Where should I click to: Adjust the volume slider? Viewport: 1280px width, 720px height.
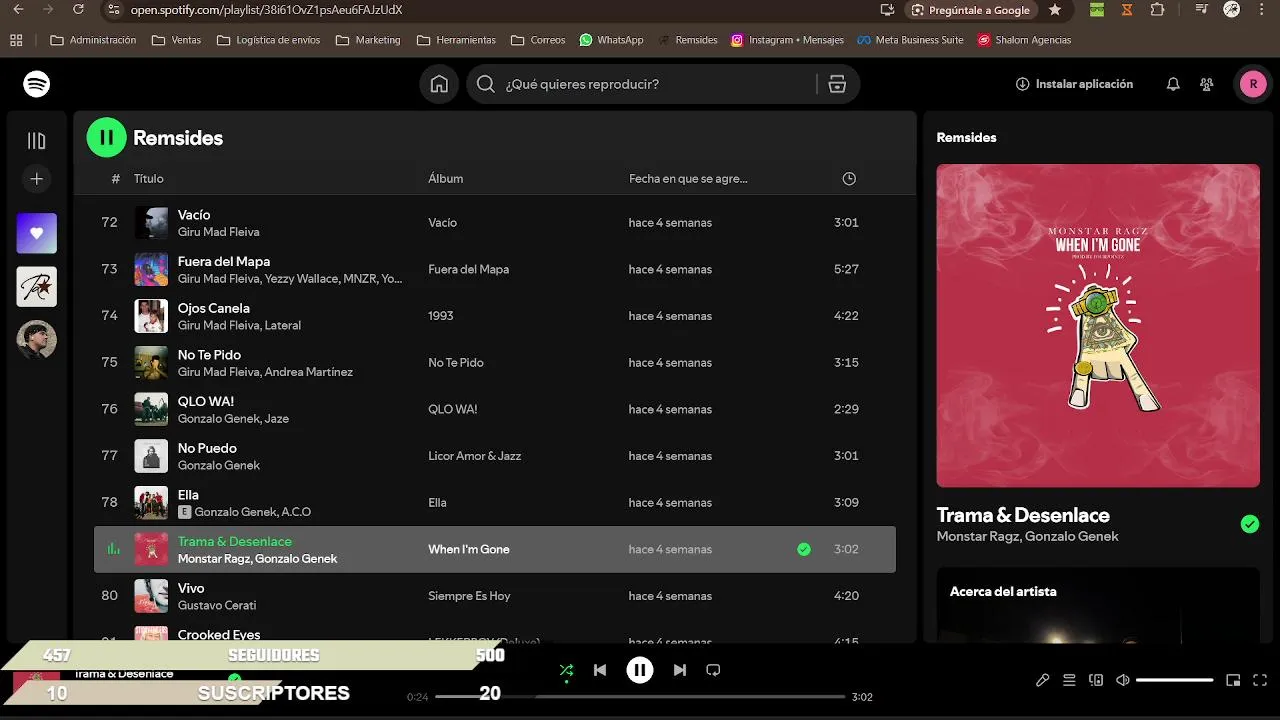tap(1175, 680)
